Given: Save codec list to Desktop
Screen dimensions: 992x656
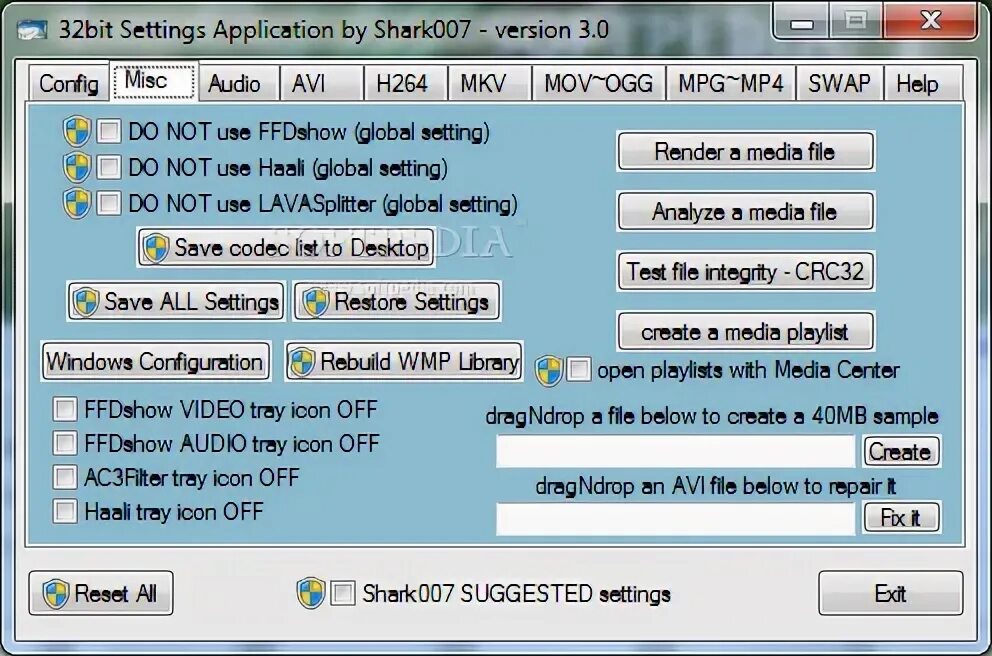Looking at the screenshot, I should point(286,248).
